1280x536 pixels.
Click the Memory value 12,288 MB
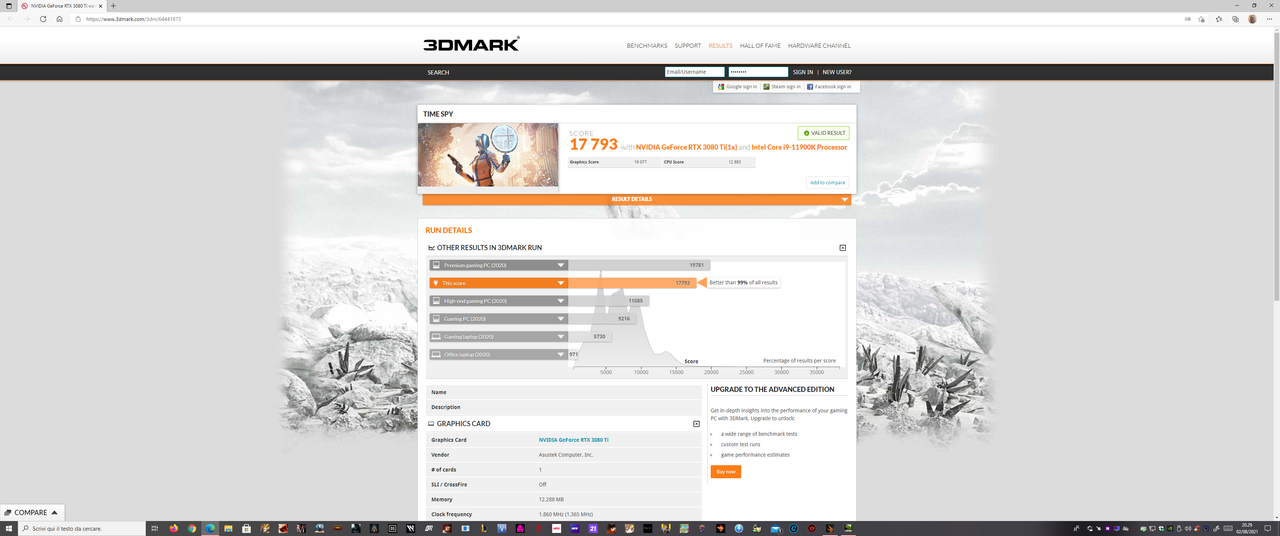tap(551, 499)
